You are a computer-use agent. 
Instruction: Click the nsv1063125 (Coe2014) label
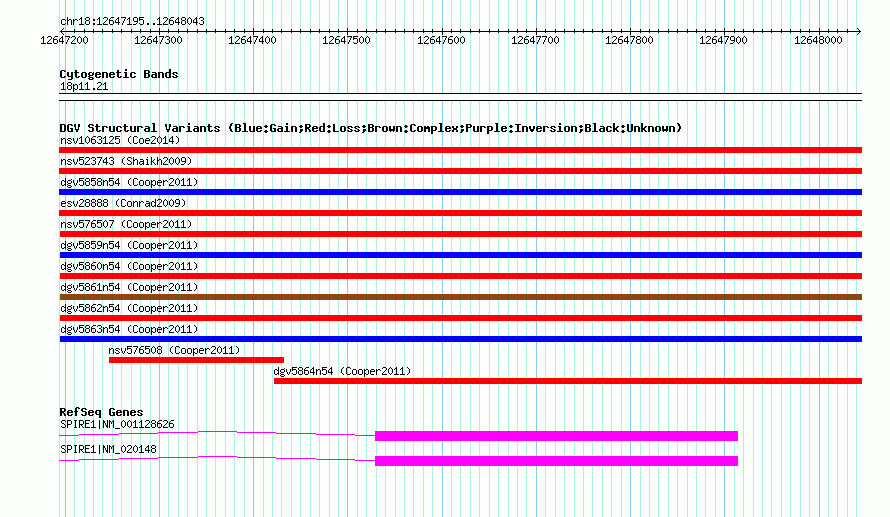[x=120, y=140]
